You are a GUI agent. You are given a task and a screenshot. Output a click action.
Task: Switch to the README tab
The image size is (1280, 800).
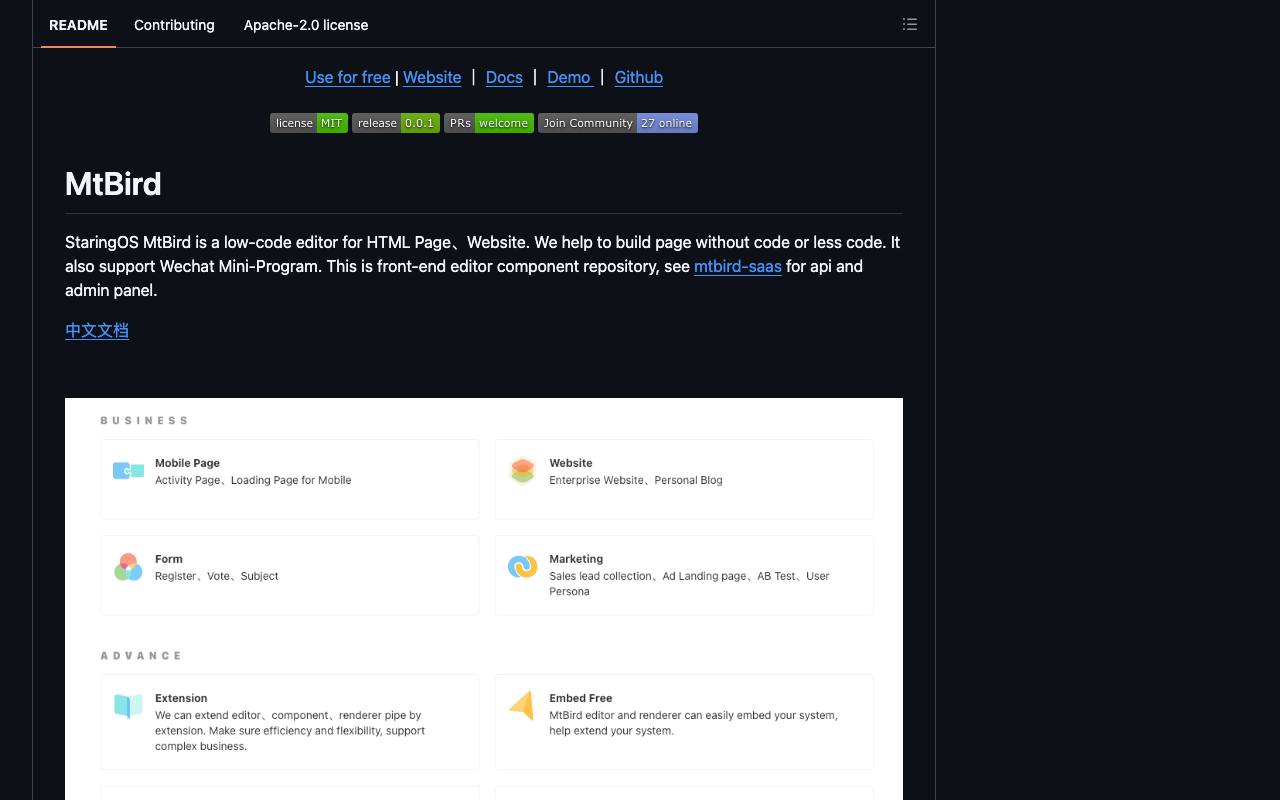pyautogui.click(x=78, y=25)
